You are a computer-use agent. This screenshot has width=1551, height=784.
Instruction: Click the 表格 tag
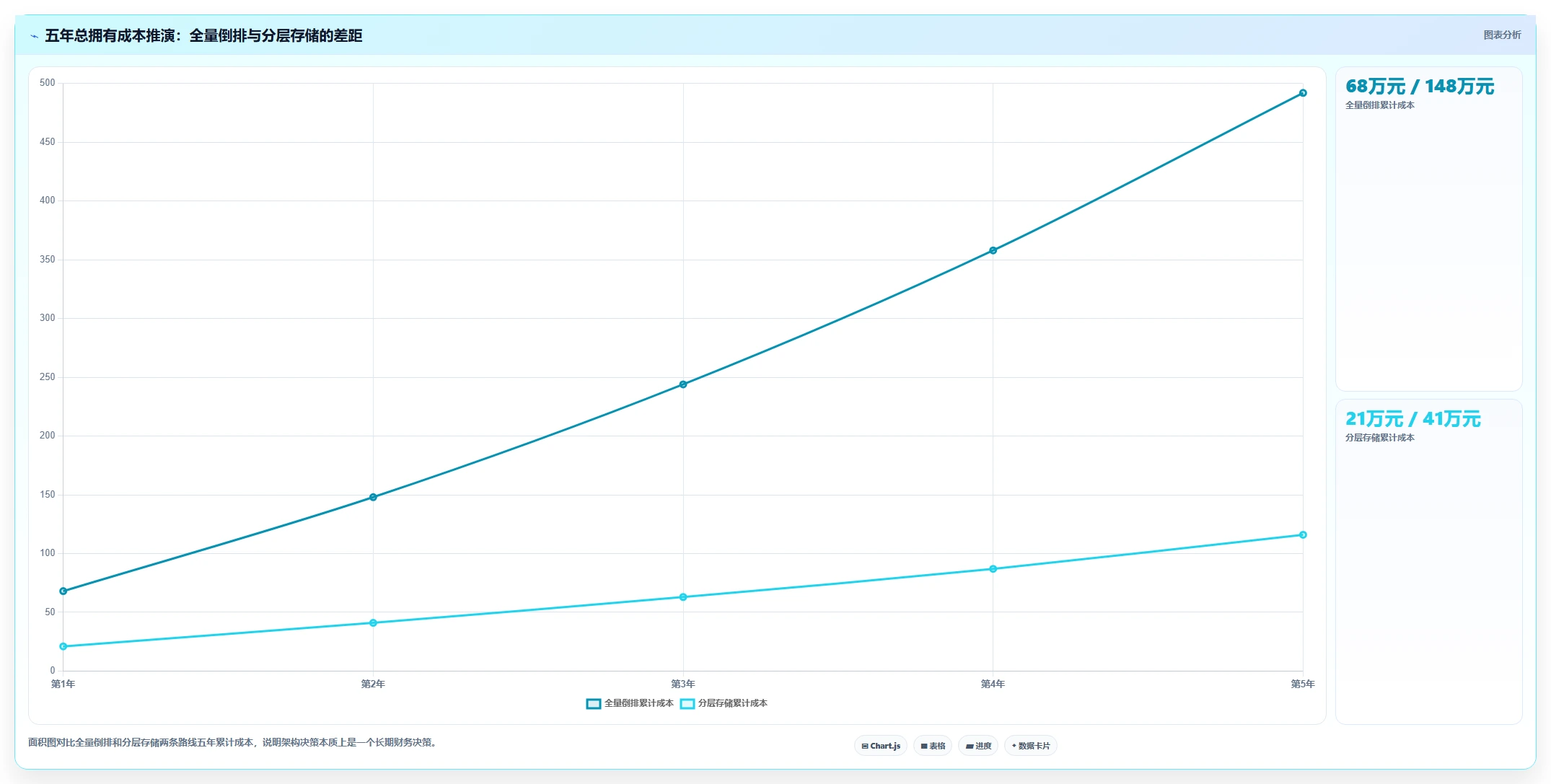click(x=933, y=746)
